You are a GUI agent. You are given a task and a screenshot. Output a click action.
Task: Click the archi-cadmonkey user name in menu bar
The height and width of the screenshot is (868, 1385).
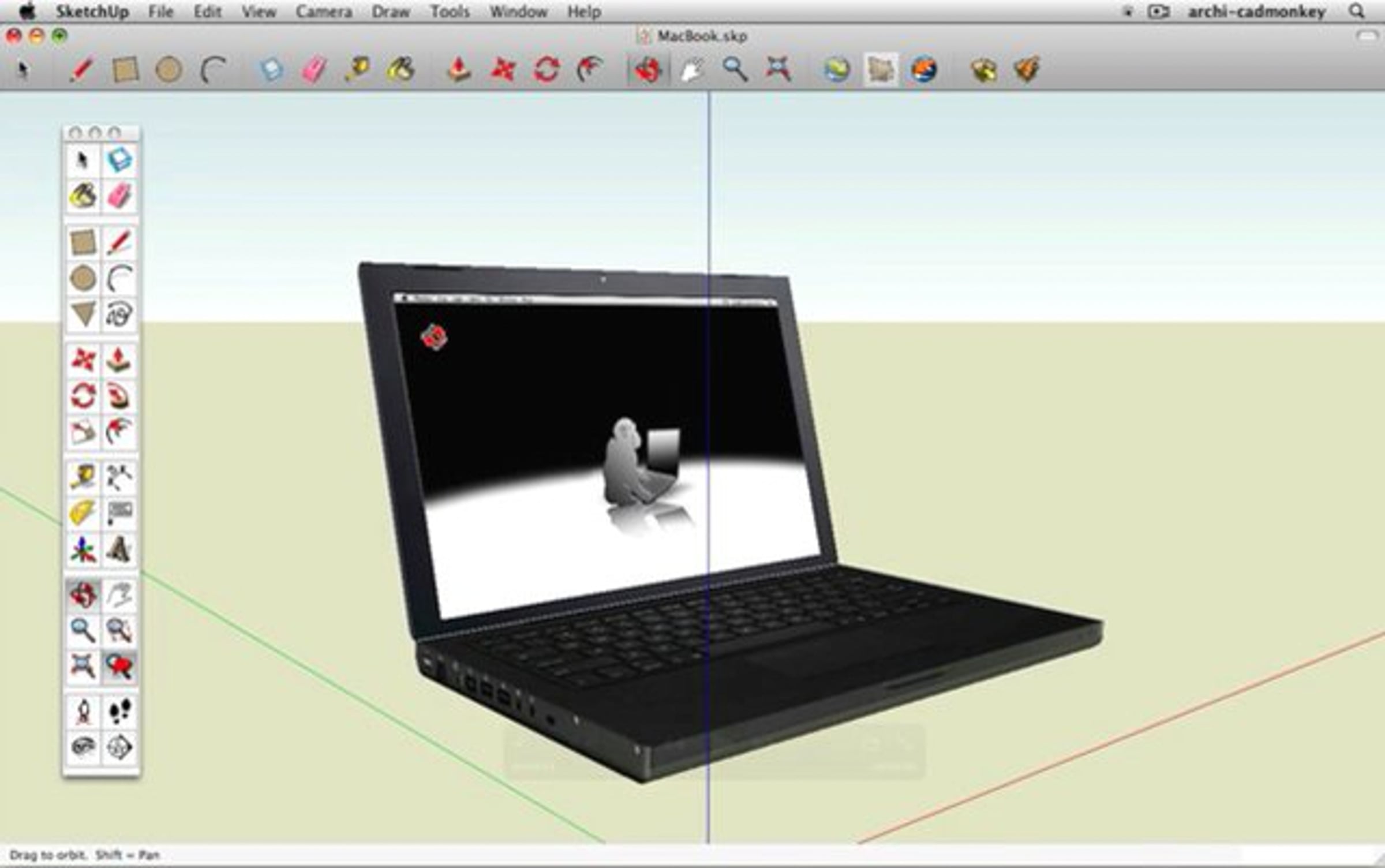pyautogui.click(x=1256, y=12)
